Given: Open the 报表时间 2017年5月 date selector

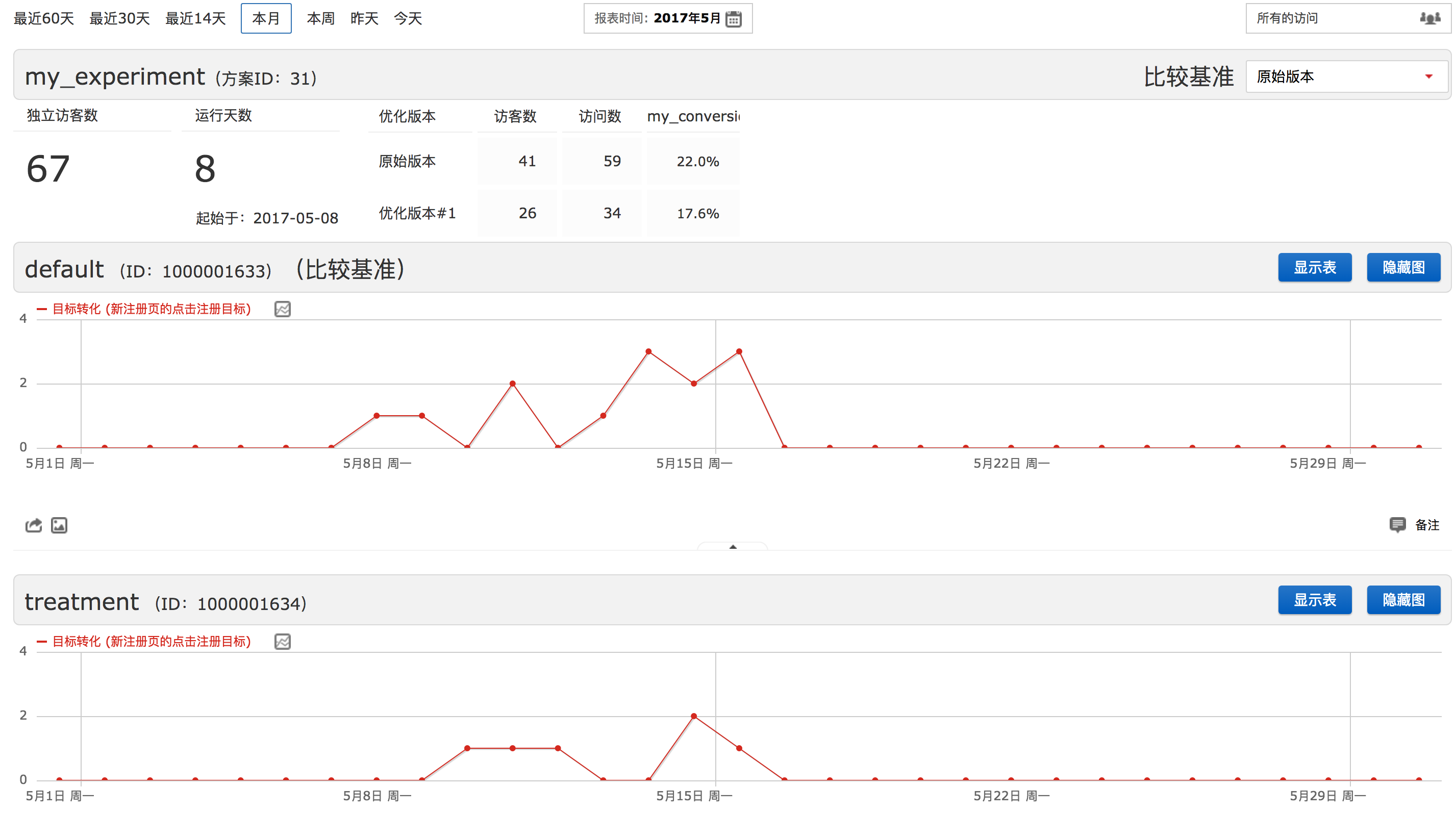Looking at the screenshot, I should (x=667, y=19).
